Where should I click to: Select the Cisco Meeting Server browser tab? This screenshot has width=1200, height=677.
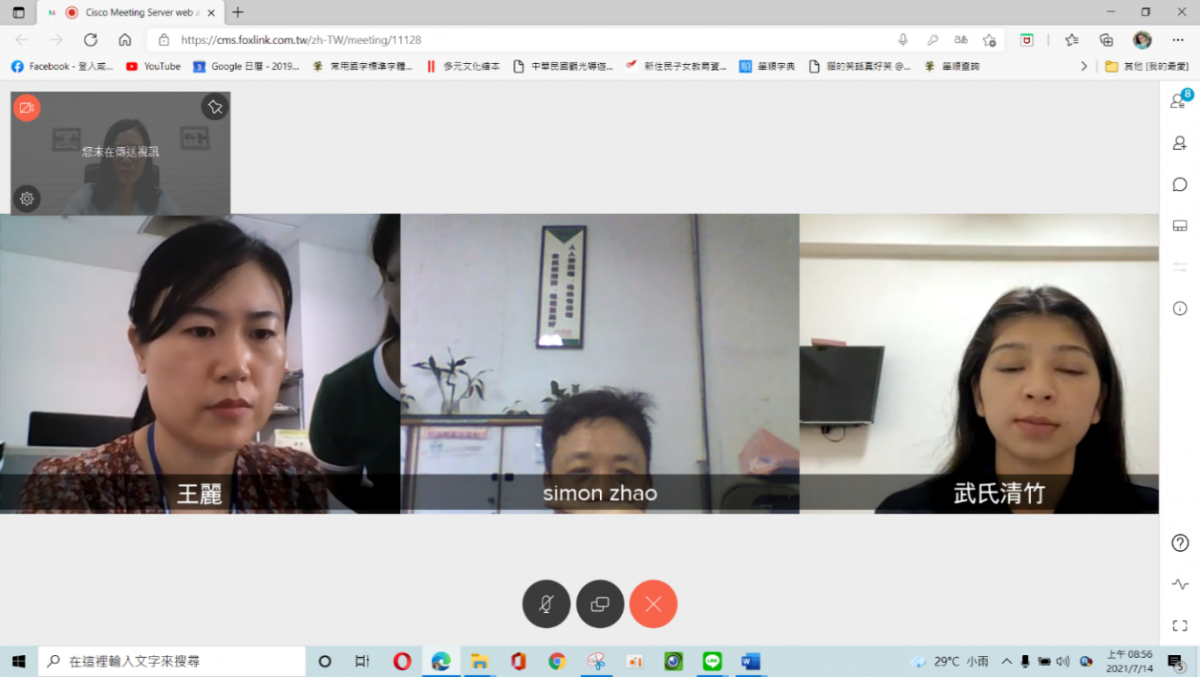130,12
